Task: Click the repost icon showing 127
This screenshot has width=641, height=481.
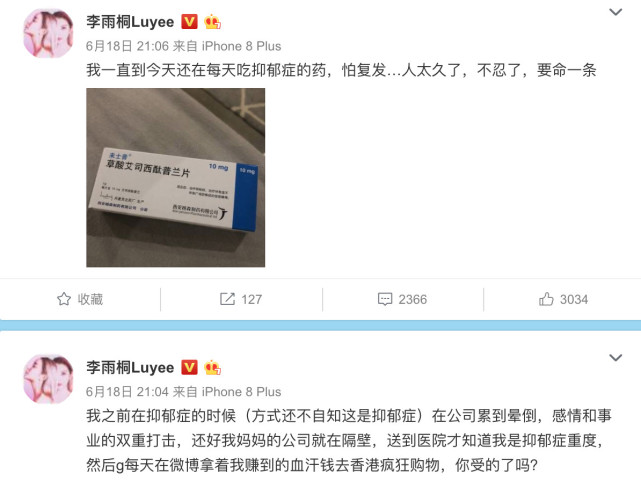Action: (x=227, y=299)
